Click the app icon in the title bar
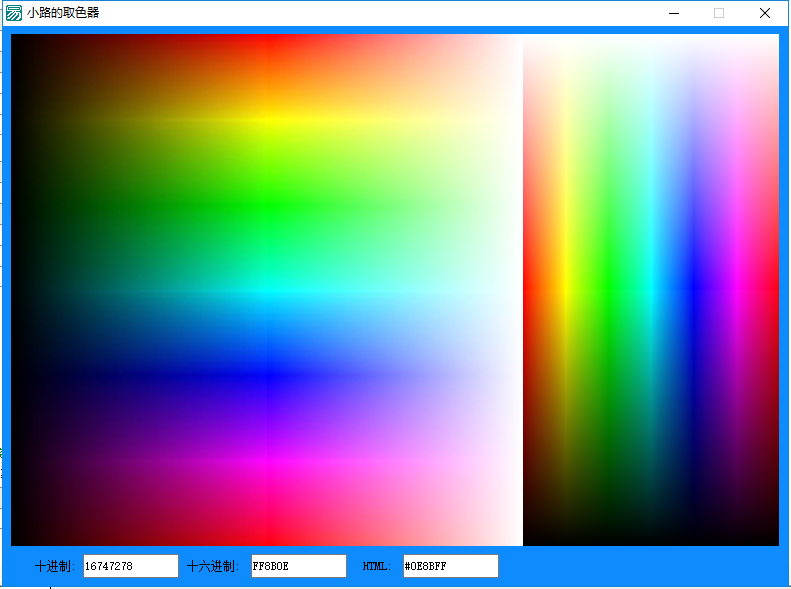 [x=14, y=13]
